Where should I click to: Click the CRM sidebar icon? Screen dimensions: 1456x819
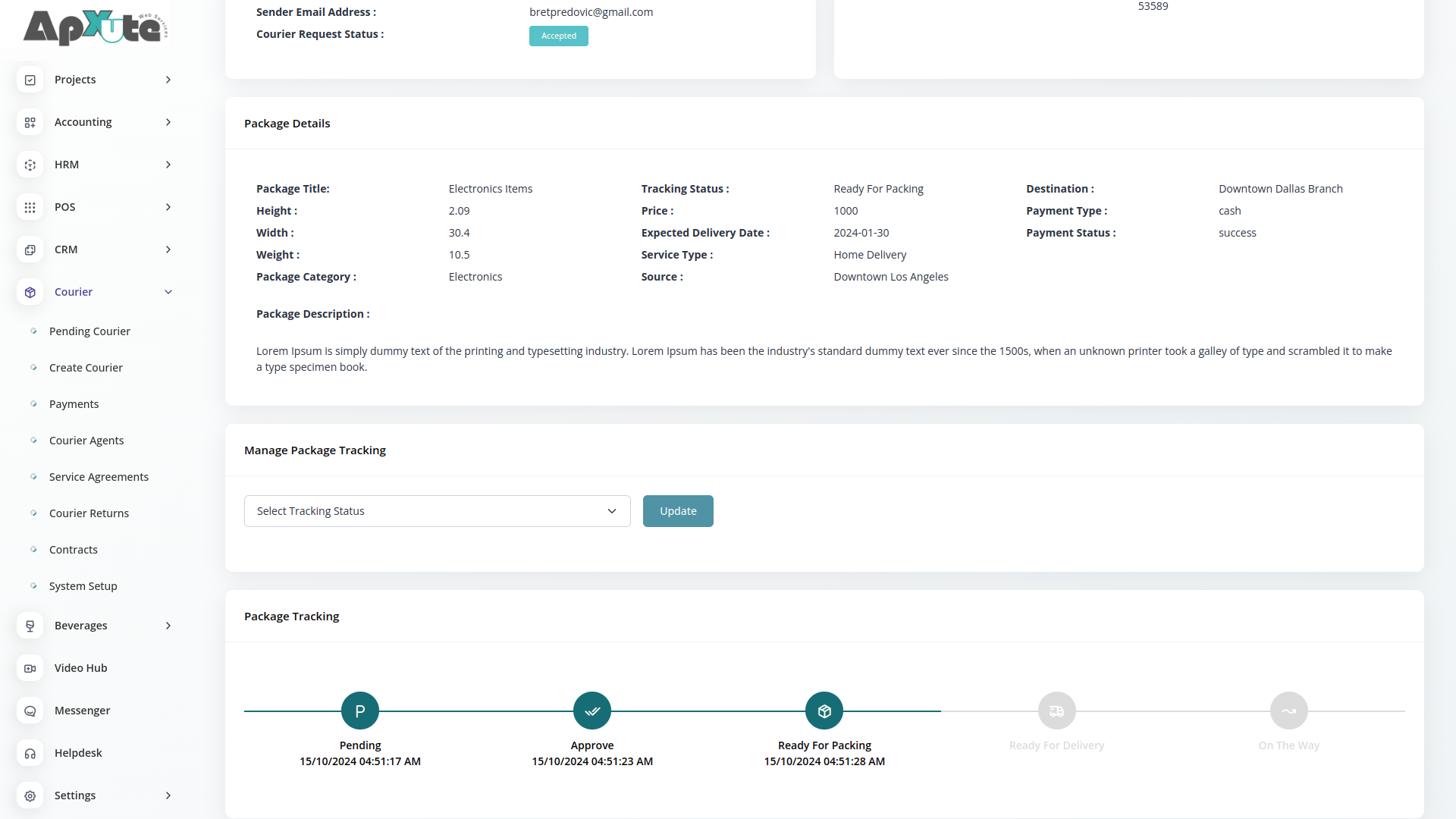[30, 249]
